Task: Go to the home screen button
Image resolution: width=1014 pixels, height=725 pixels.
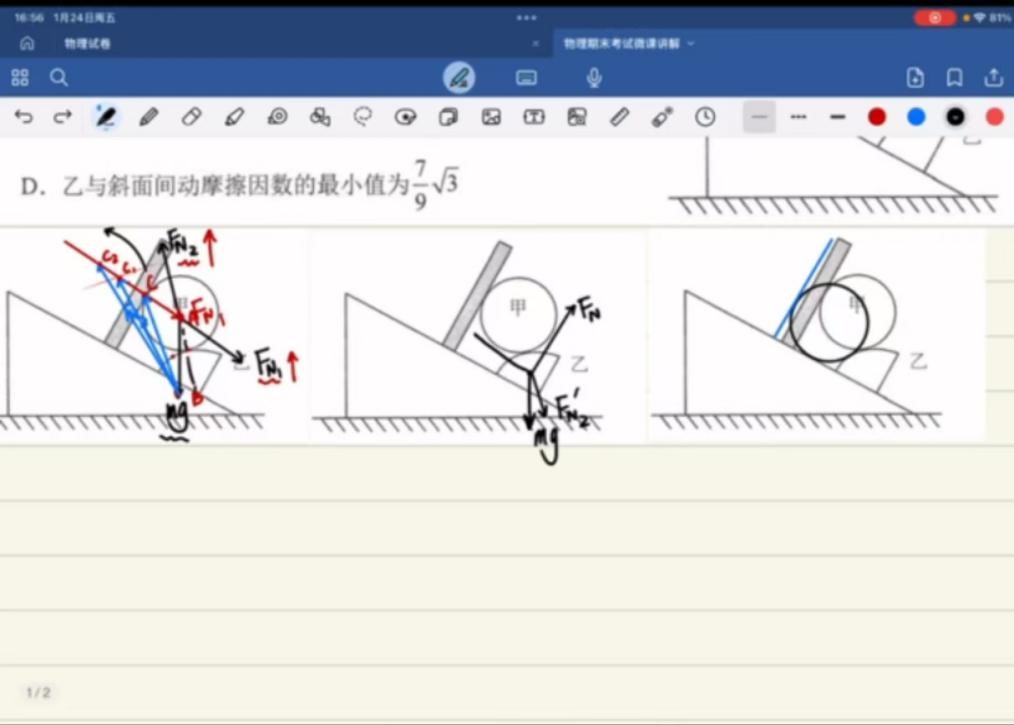Action: pyautogui.click(x=27, y=44)
